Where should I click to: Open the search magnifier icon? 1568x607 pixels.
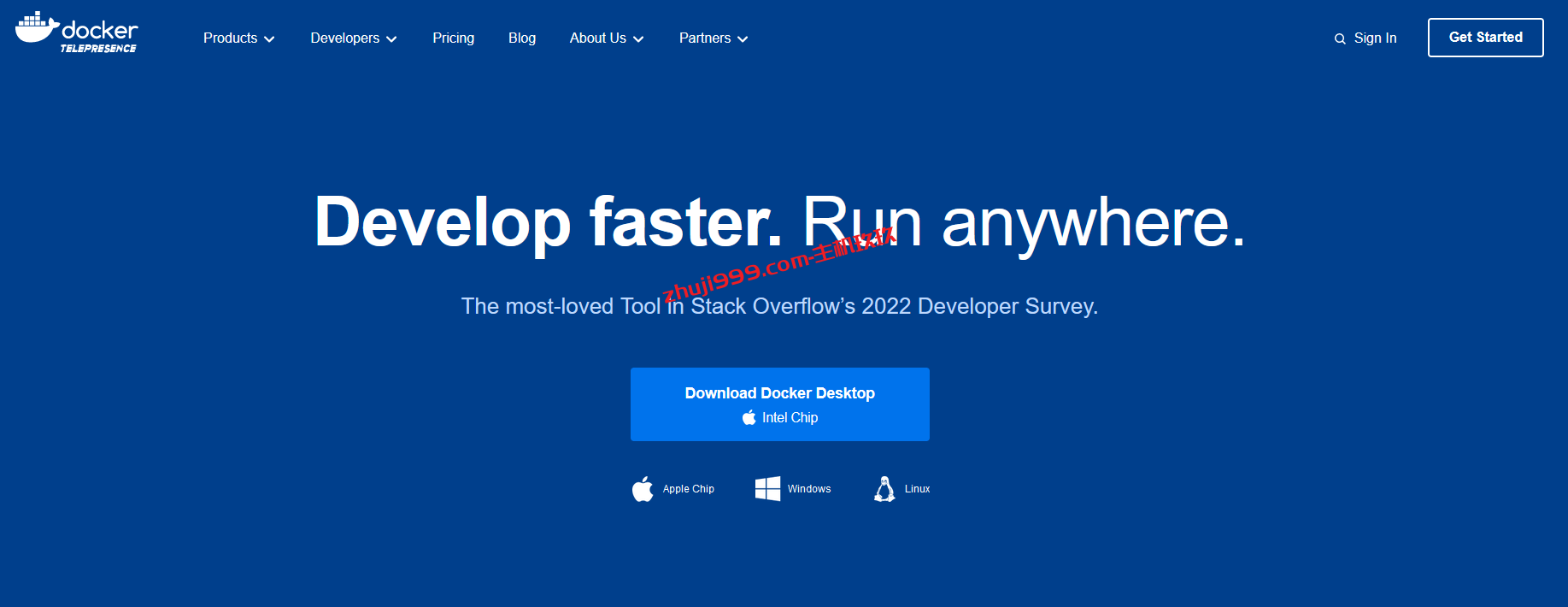pos(1340,39)
